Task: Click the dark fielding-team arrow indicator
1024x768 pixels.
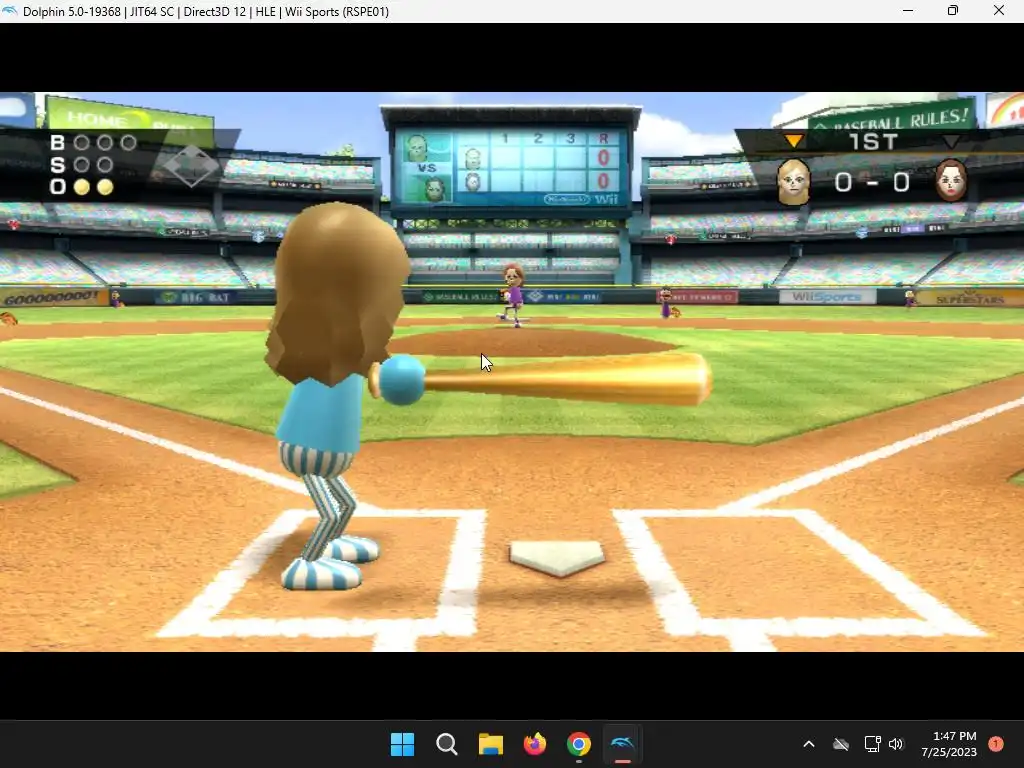Action: point(951,142)
